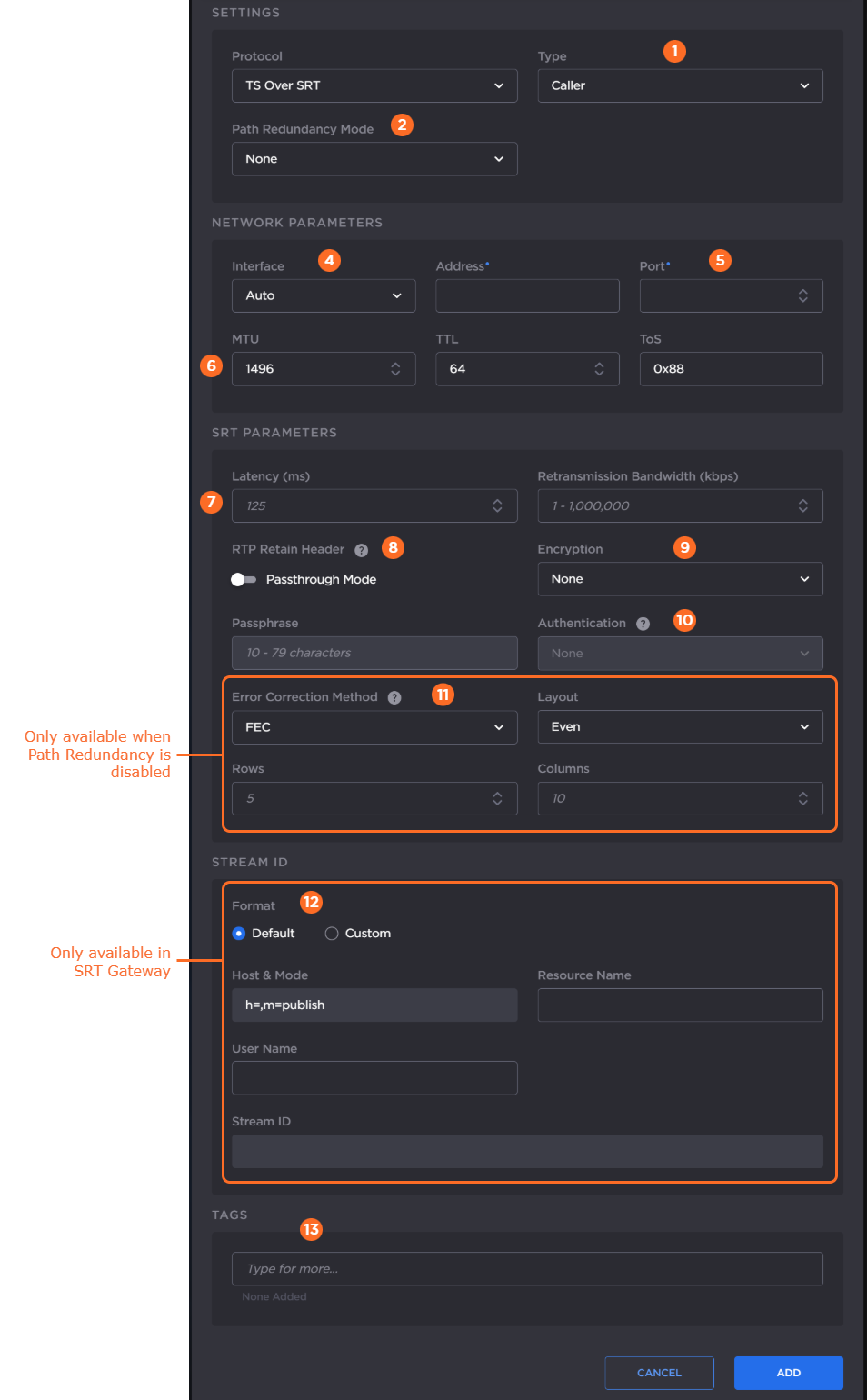This screenshot has width=867, height=1400.
Task: Select the Default format radio button
Action: [x=239, y=934]
